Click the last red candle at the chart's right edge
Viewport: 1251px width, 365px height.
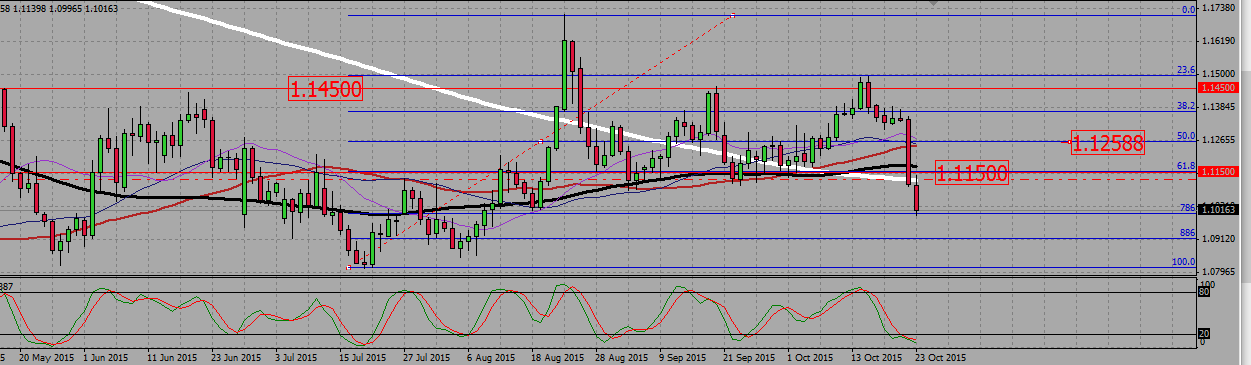coord(917,197)
